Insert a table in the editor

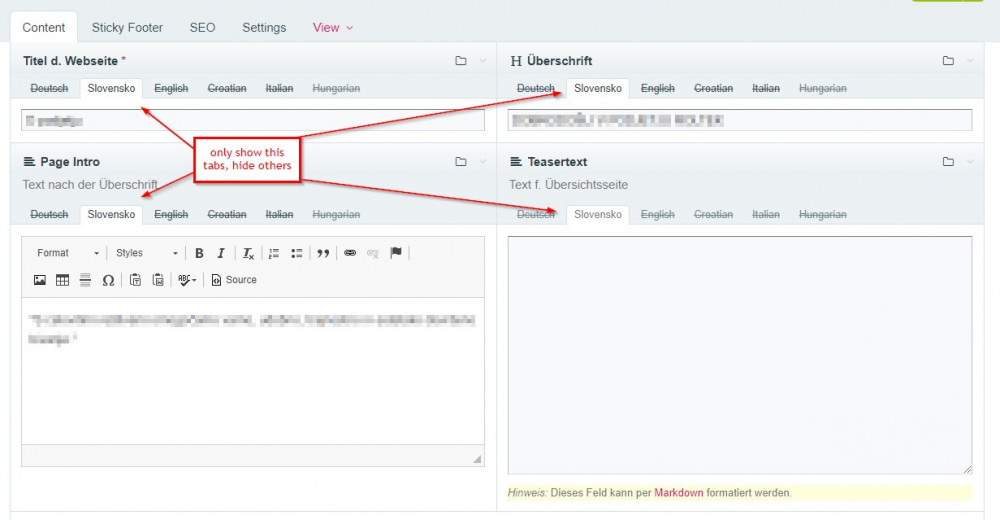[62, 280]
